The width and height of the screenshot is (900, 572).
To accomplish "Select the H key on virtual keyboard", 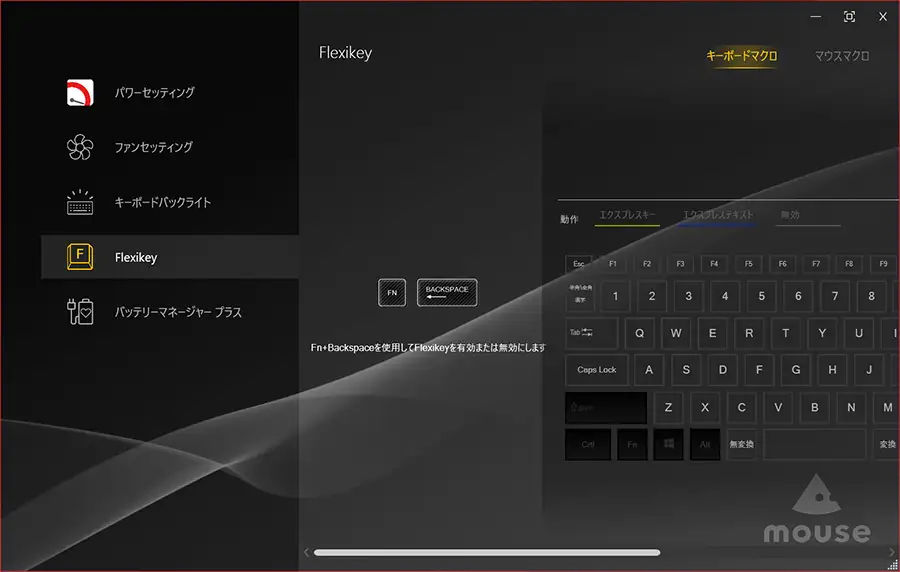I will pos(832,370).
